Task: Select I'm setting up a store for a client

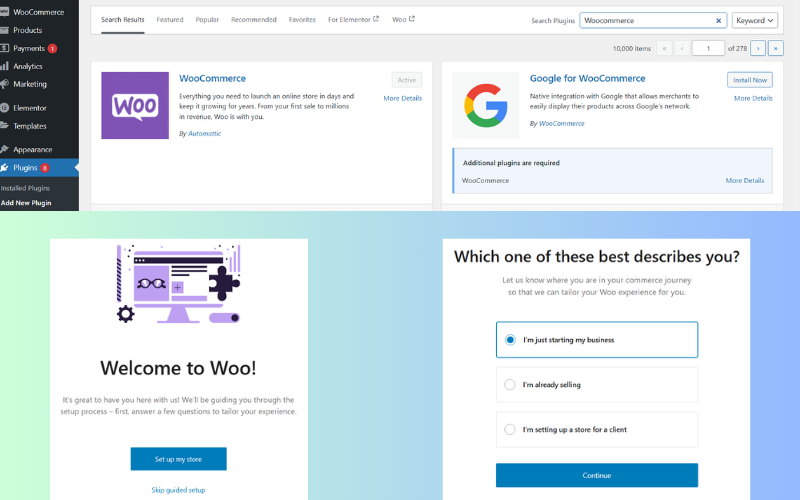Action: [596, 430]
